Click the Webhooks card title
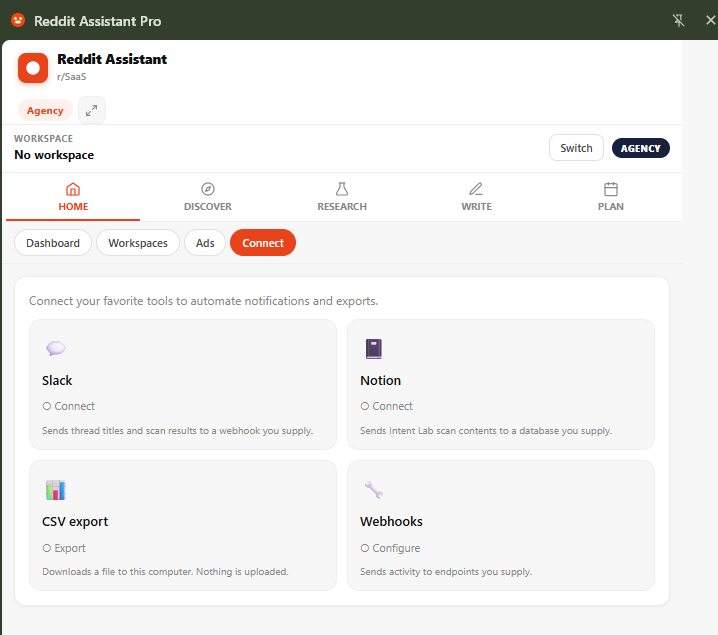This screenshot has width=718, height=635. [392, 521]
